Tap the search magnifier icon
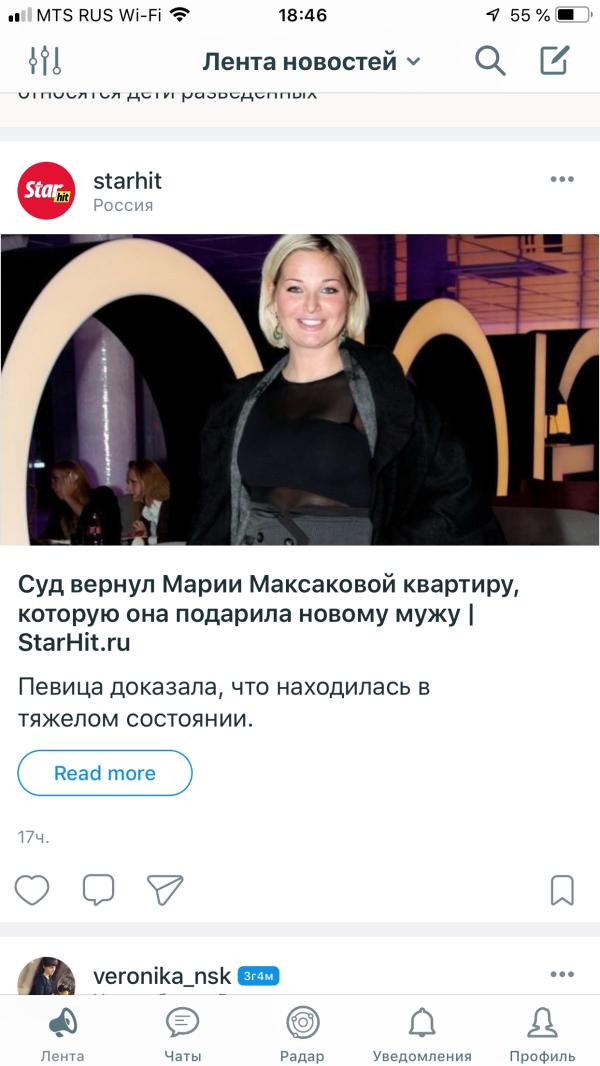The image size is (600, 1066). point(490,61)
